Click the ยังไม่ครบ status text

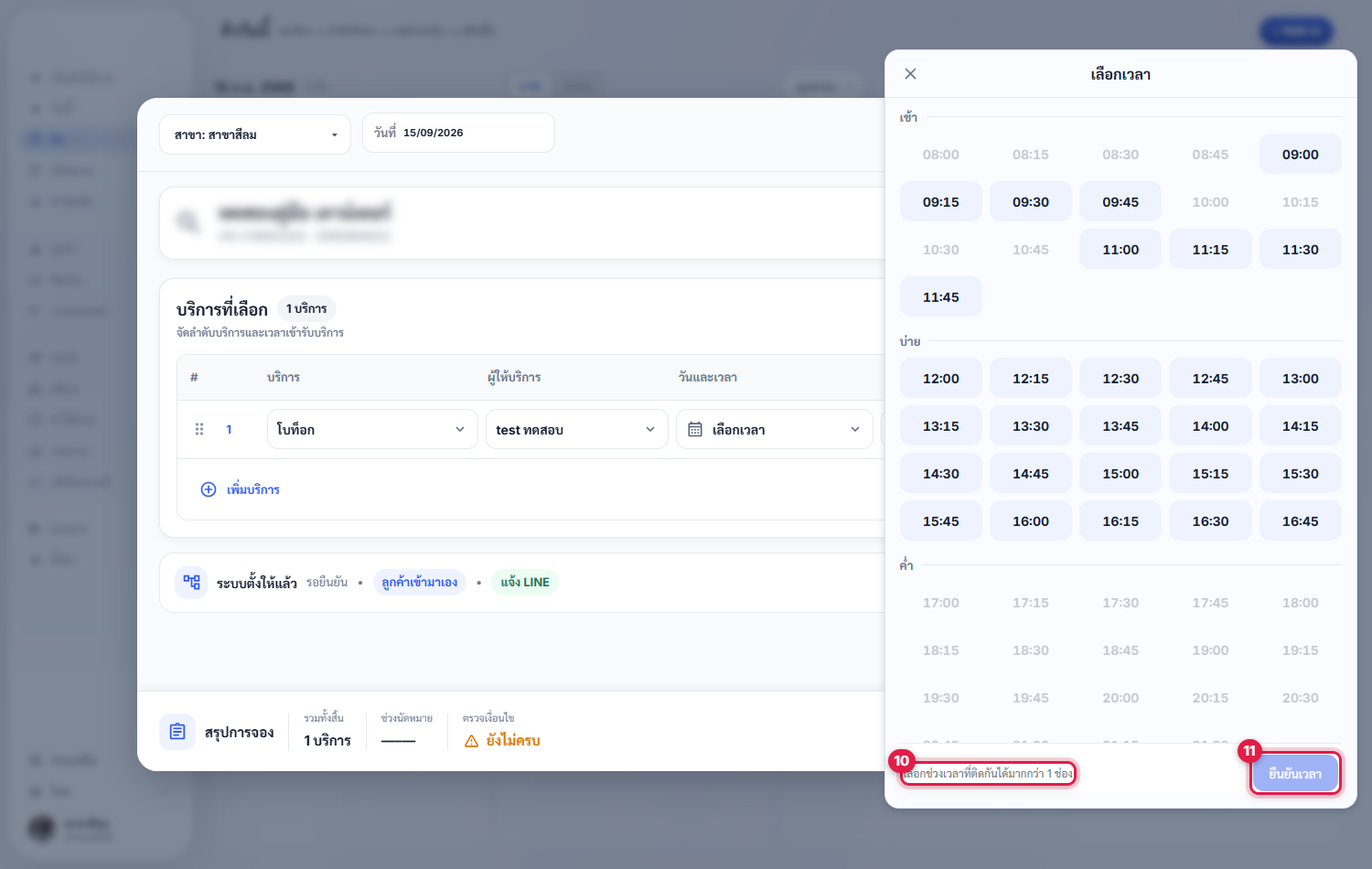pos(513,741)
